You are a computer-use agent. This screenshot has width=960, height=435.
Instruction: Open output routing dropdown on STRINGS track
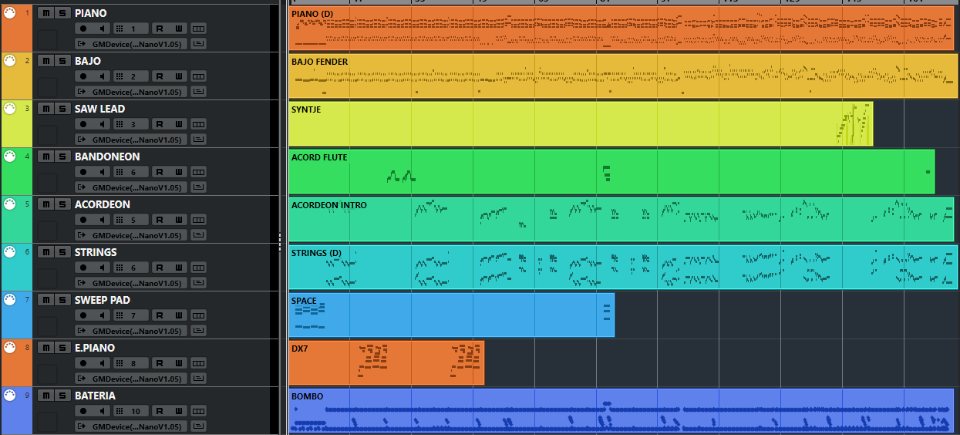[131, 282]
